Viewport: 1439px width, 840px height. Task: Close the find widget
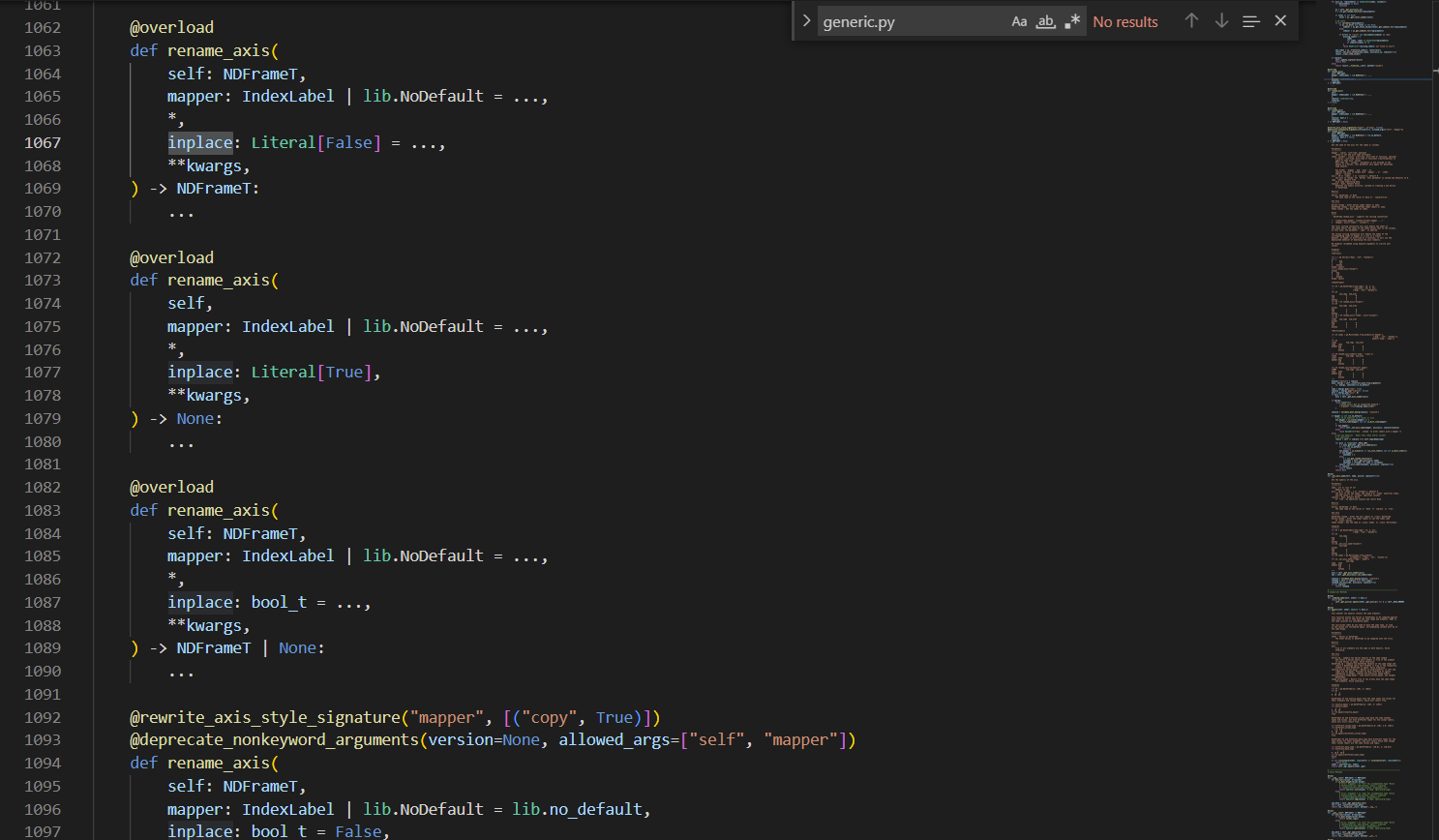(x=1280, y=21)
